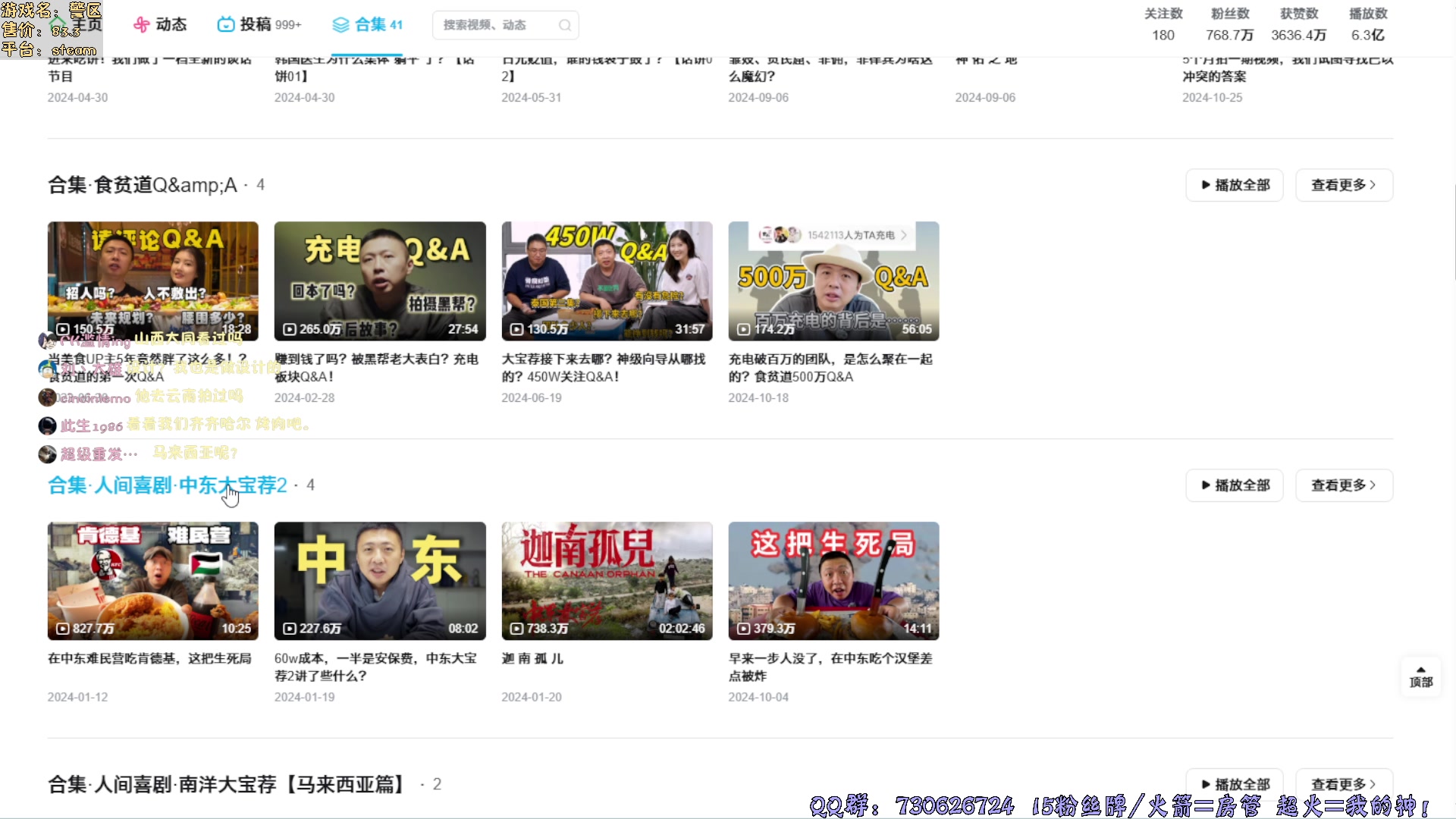
Task: Click date 2024-01-19
Action: coord(304,697)
